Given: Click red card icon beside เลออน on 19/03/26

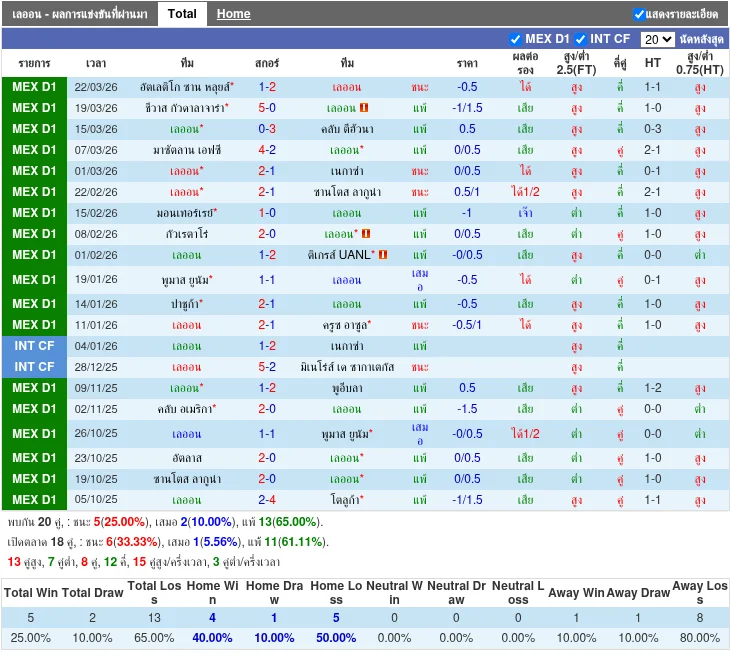Looking at the screenshot, I should tap(364, 108).
